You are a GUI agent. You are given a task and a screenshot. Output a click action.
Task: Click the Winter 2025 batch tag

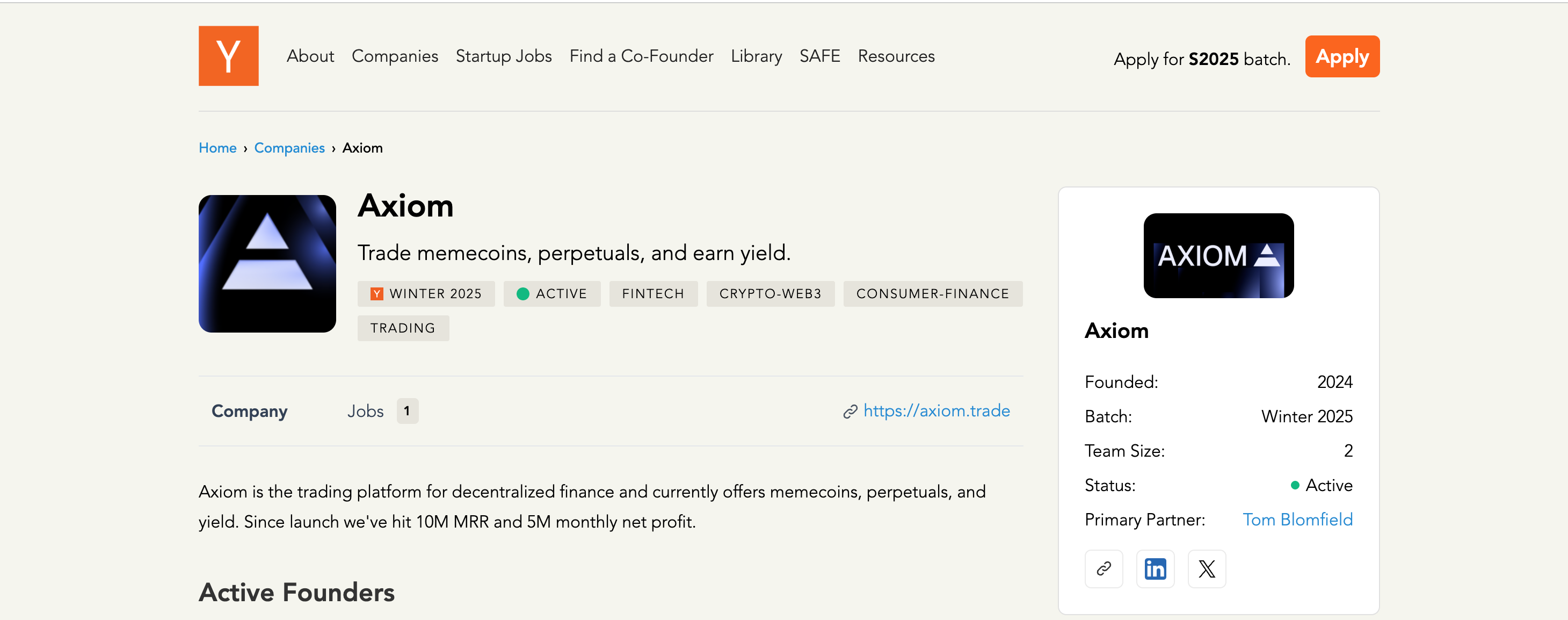tap(426, 293)
